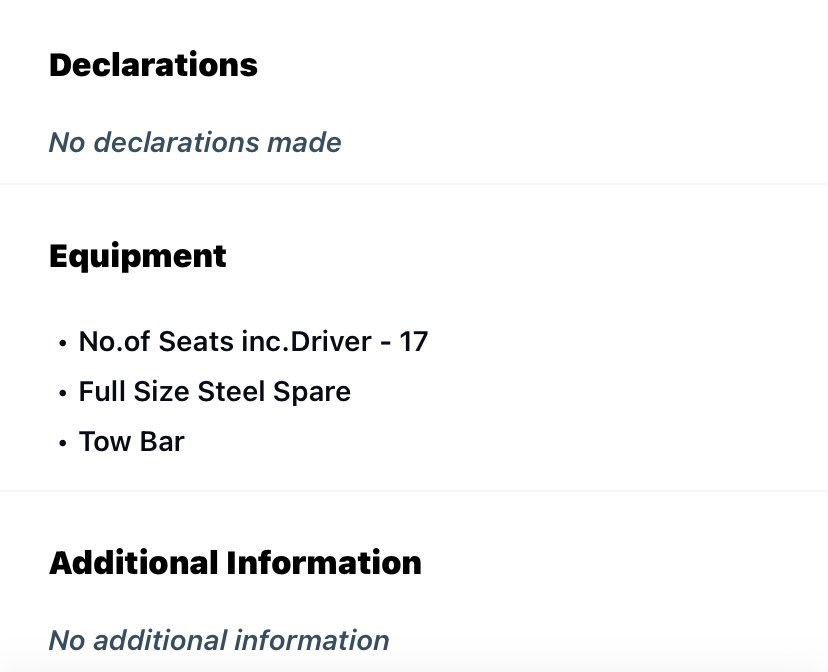Click the bullet before Full Size Steel Spare

click(63, 393)
